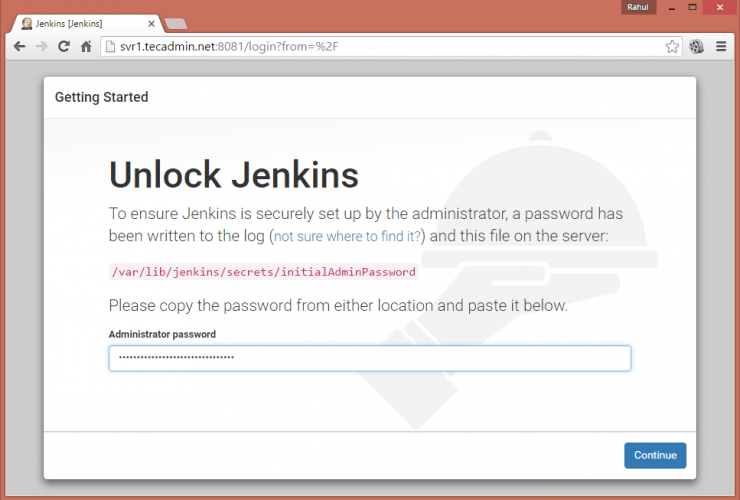Image resolution: width=740 pixels, height=500 pixels.
Task: Open the 'not sure where to find it?' link
Action: click(x=348, y=237)
